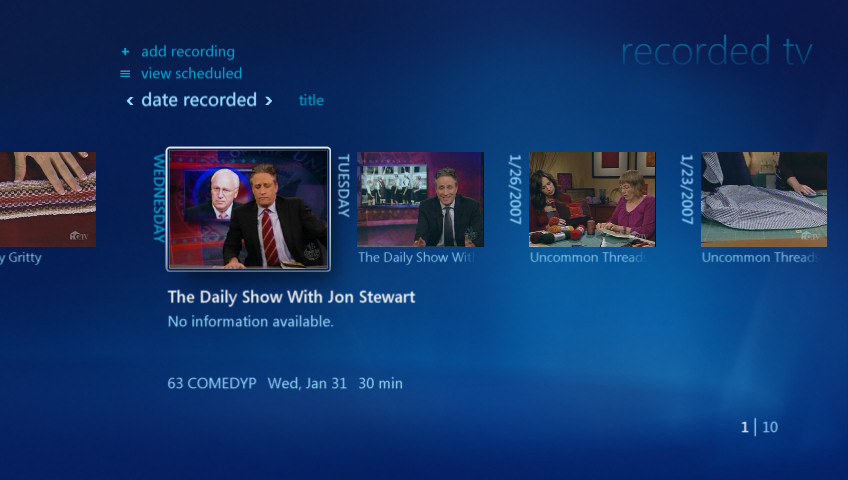This screenshot has width=848, height=480.
Task: Click the list icon beside view scheduled
Action: pyautogui.click(x=125, y=74)
